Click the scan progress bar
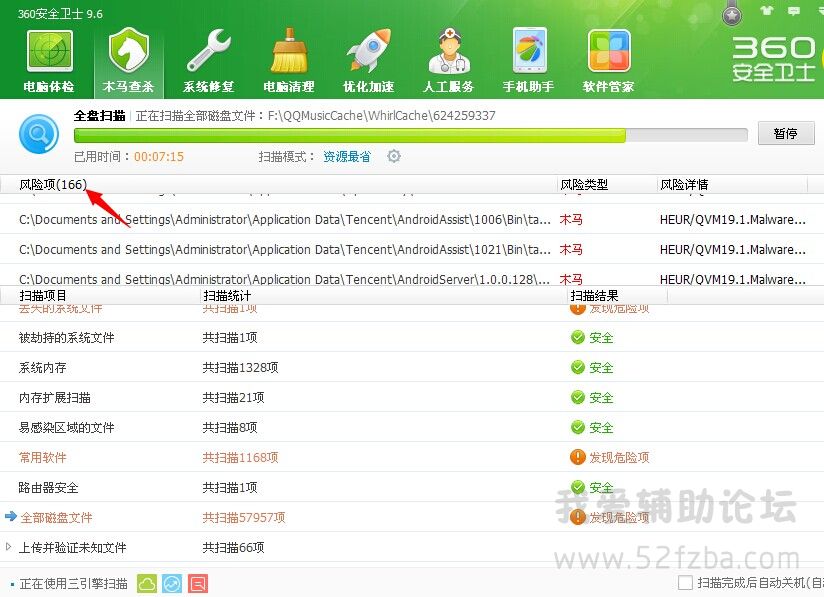This screenshot has height=597, width=824. point(410,136)
